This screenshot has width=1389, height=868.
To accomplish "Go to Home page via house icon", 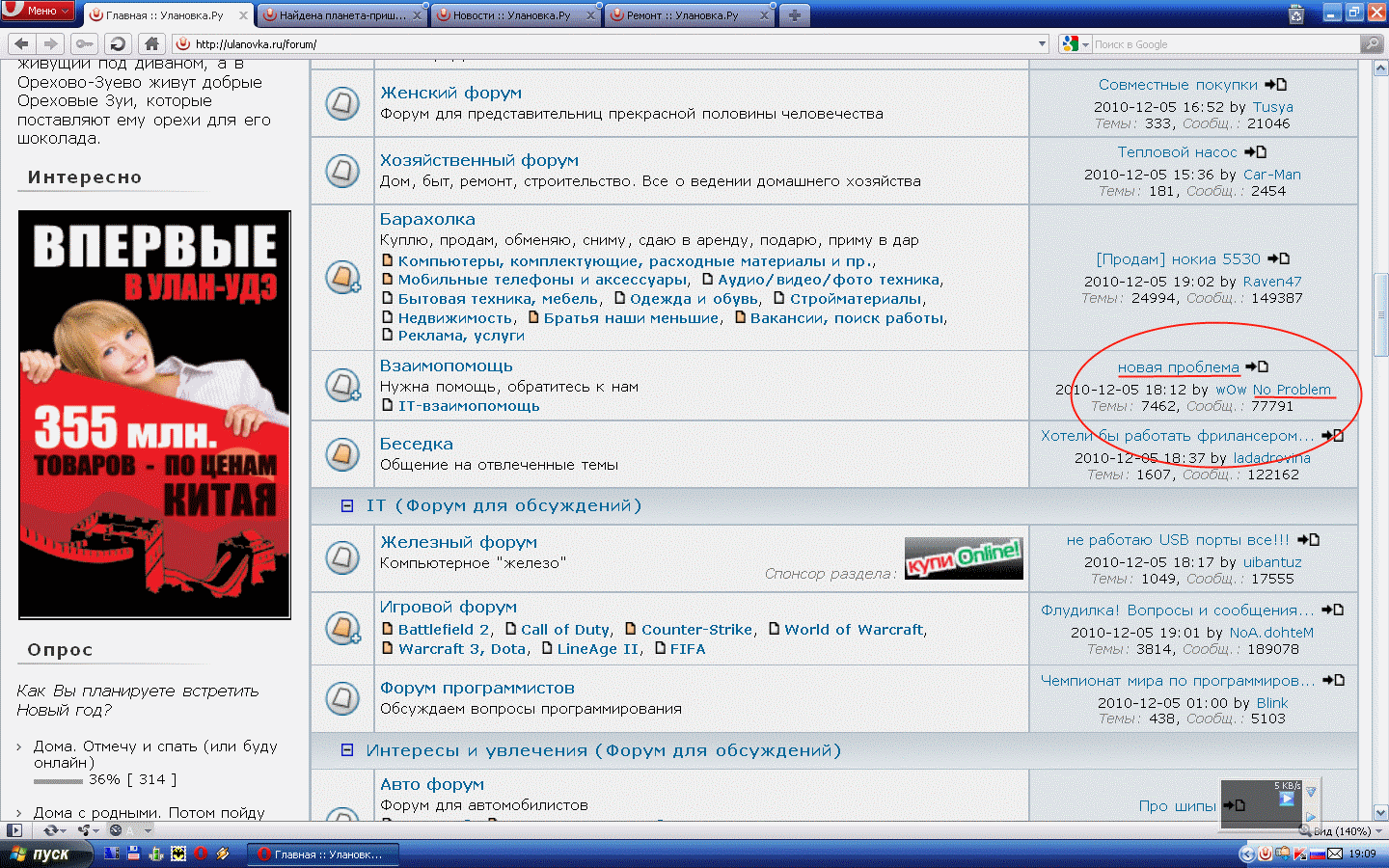I will [150, 43].
